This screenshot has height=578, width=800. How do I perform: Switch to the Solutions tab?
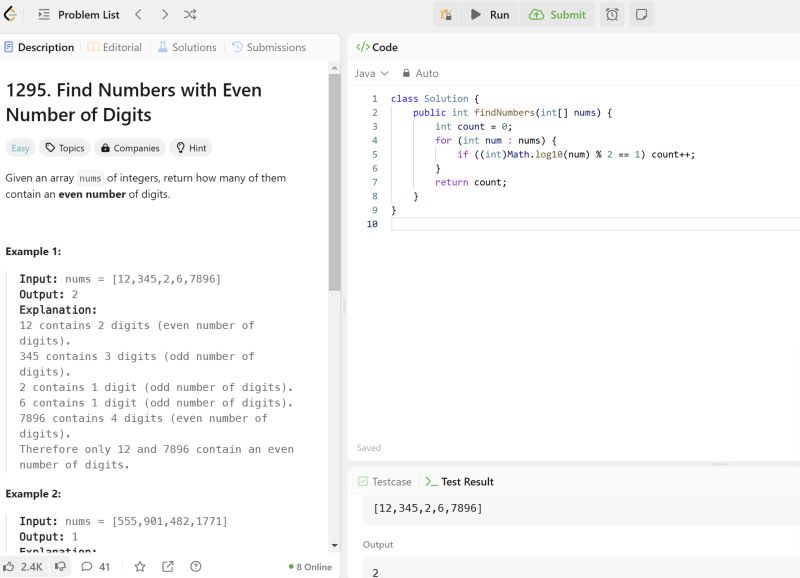[187, 47]
